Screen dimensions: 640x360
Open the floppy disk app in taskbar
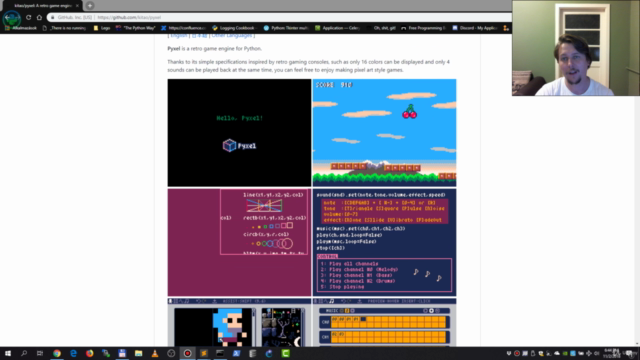point(122,353)
